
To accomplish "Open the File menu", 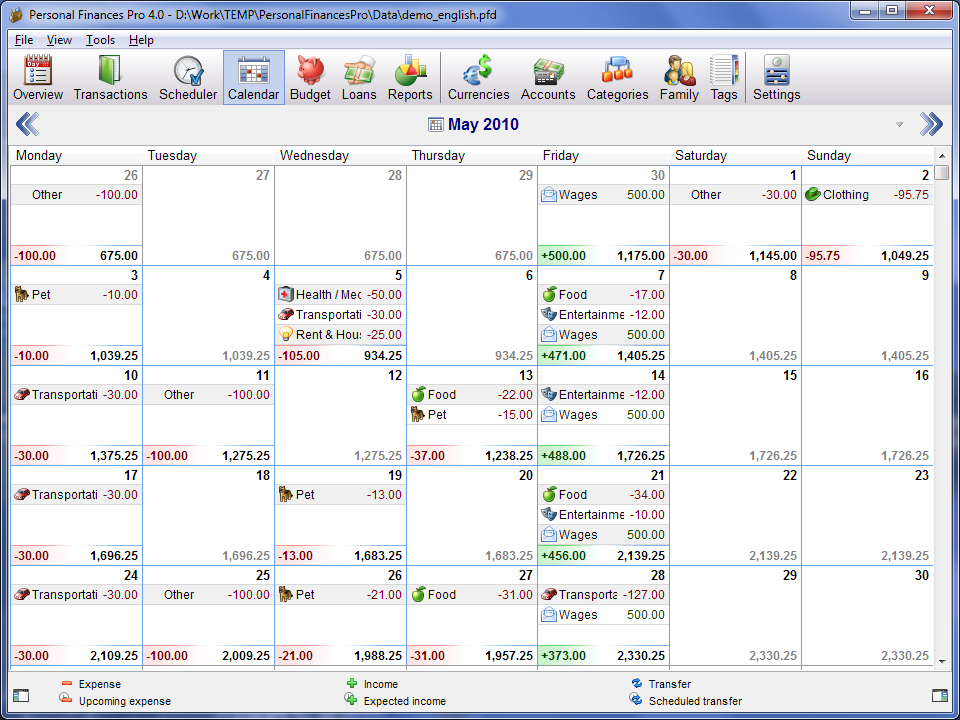I will click(x=24, y=40).
